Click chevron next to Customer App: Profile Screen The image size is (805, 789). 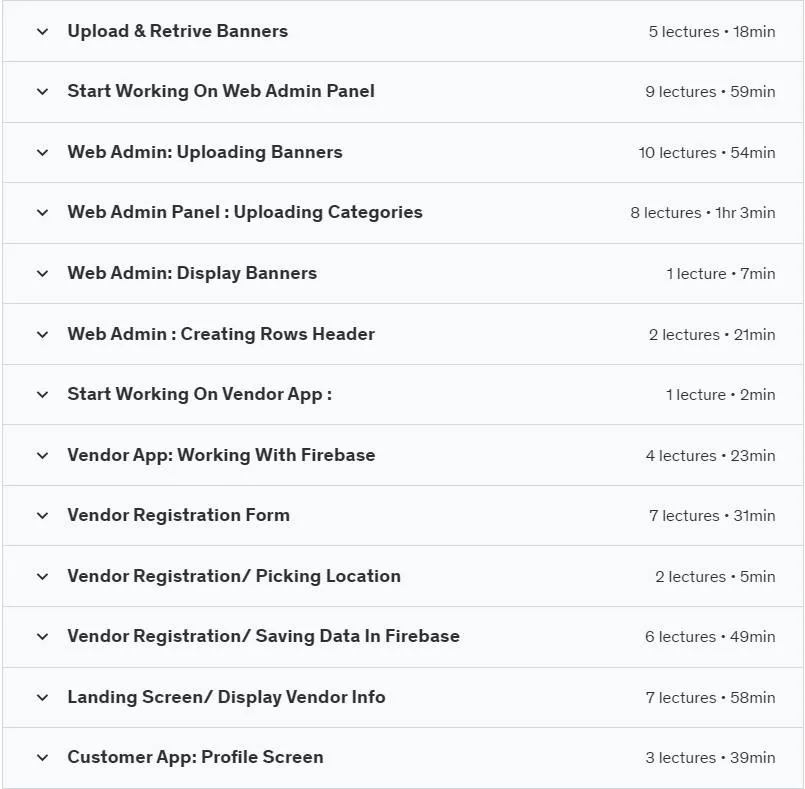coord(43,758)
